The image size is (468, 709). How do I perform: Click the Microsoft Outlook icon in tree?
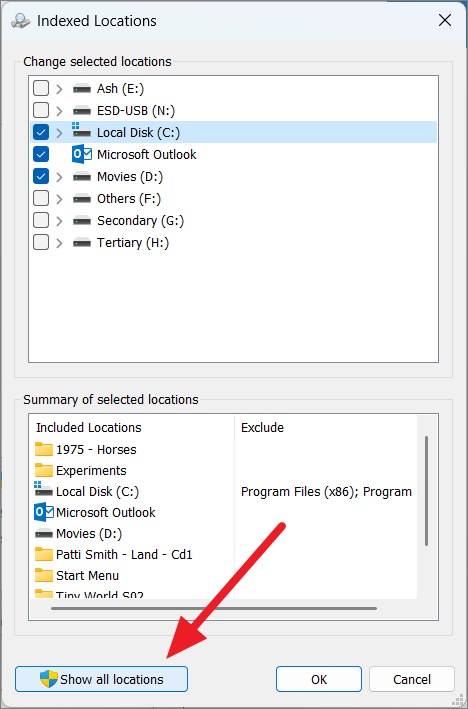(x=82, y=155)
